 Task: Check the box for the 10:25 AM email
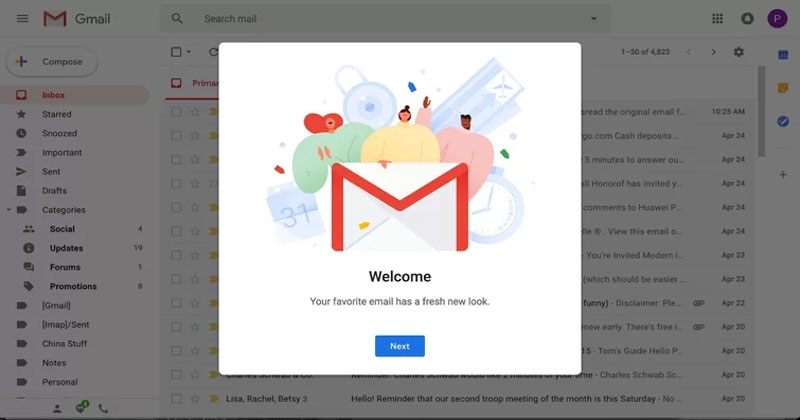click(x=176, y=111)
